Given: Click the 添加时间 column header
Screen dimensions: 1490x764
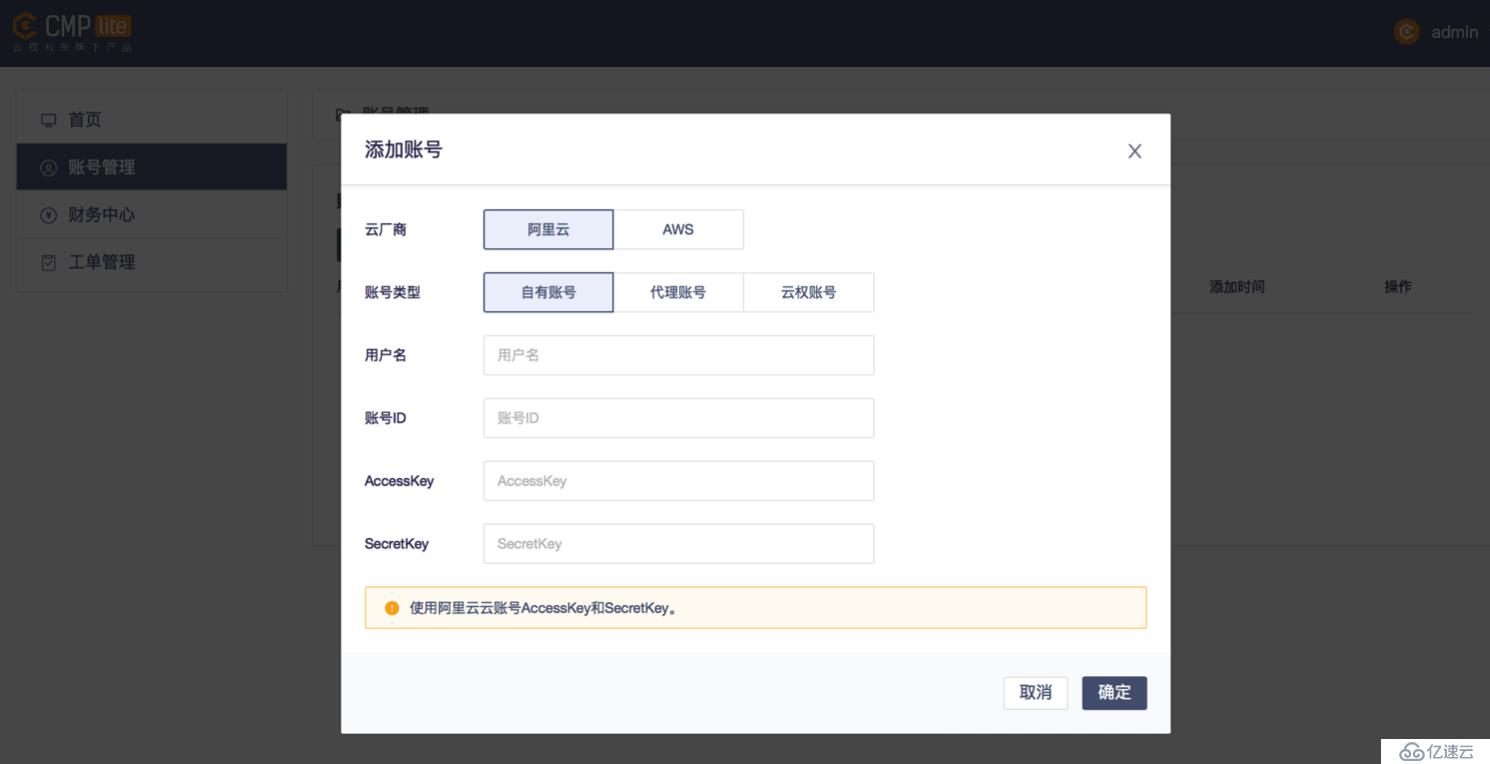Looking at the screenshot, I should 1237,287.
